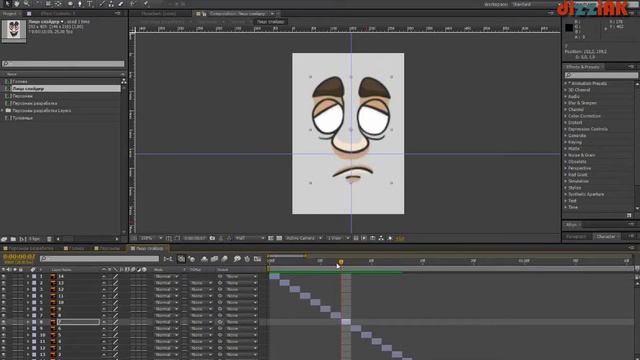Click project search field
This screenshot has height=360, width=640.
point(63,64)
